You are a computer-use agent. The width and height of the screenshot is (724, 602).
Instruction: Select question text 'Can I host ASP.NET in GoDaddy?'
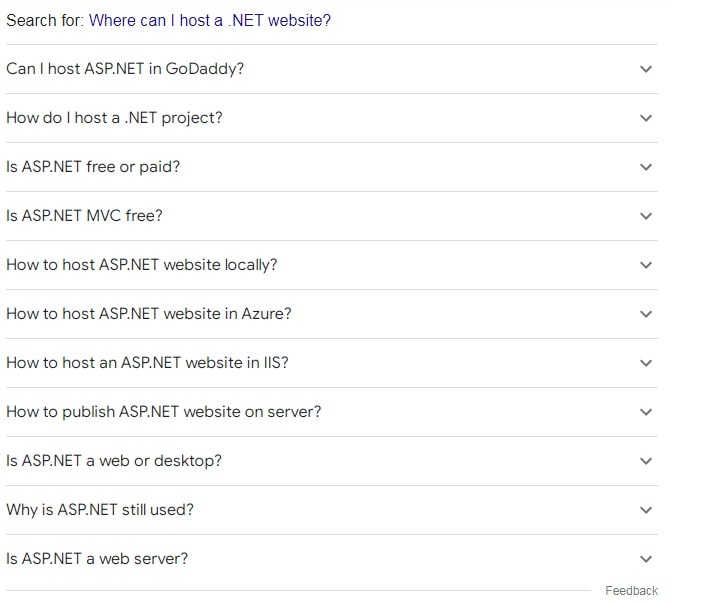[x=125, y=69]
